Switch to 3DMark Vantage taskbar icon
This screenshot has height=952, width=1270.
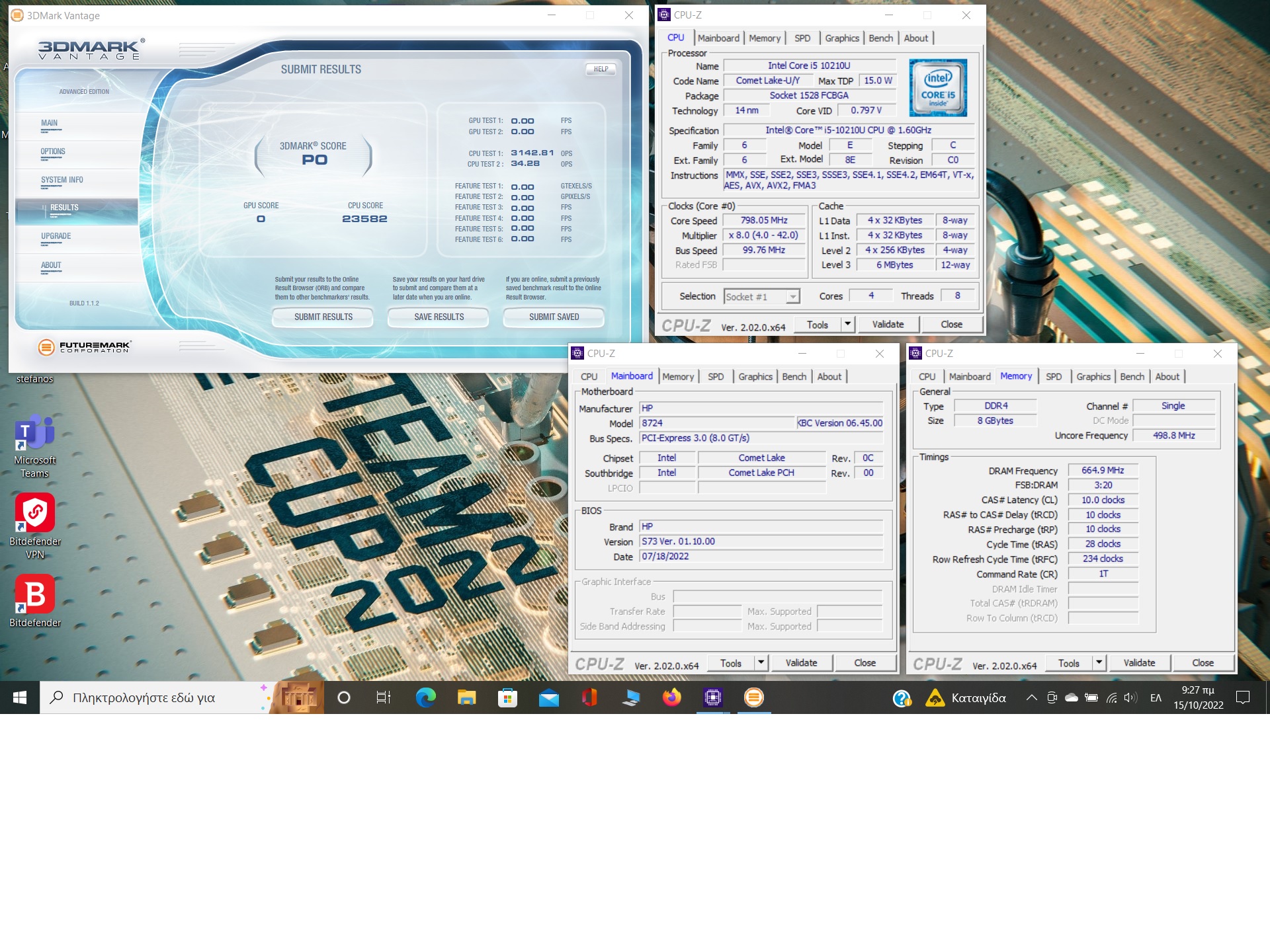(753, 697)
